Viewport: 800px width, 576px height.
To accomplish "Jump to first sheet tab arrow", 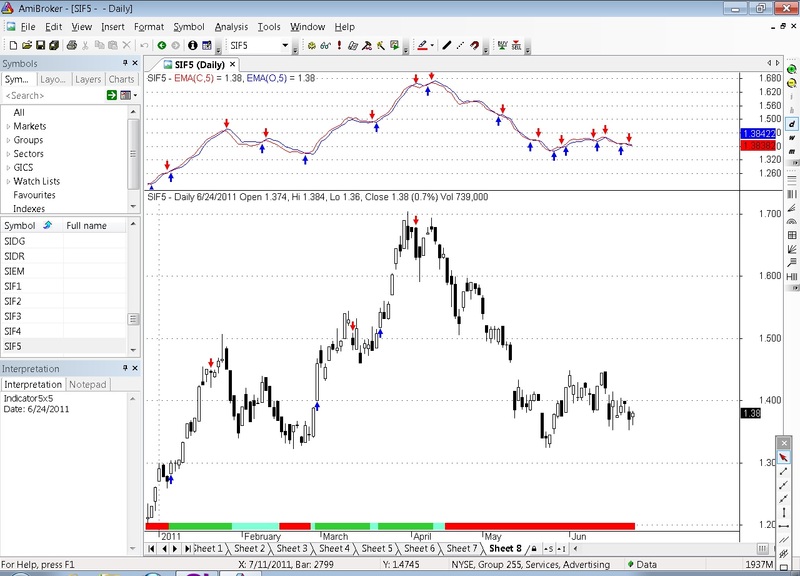I will (151, 548).
